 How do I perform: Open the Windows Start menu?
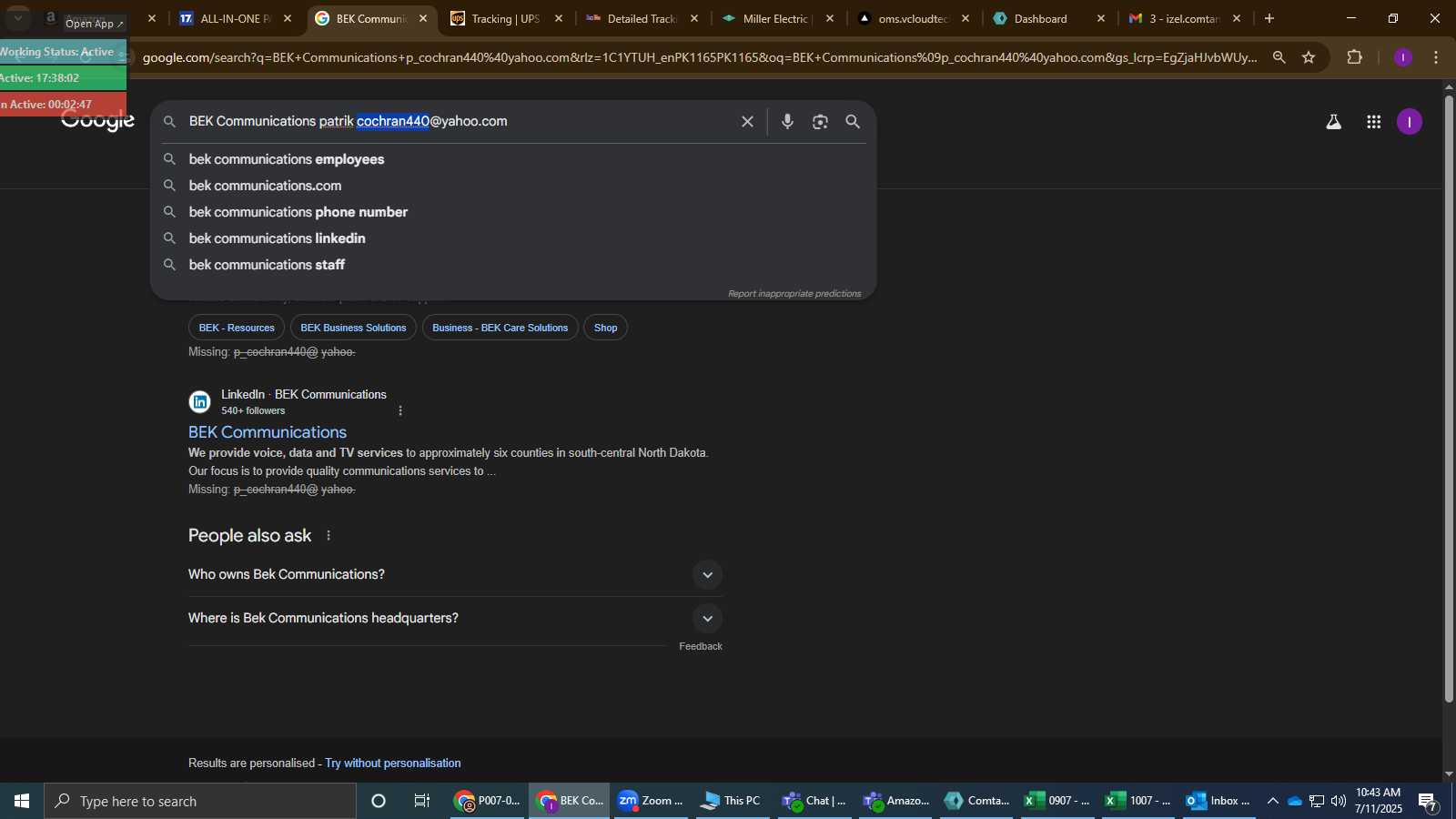tap(22, 801)
